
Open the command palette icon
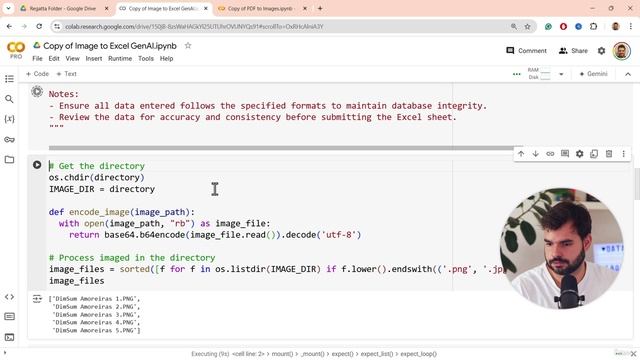click(9, 317)
